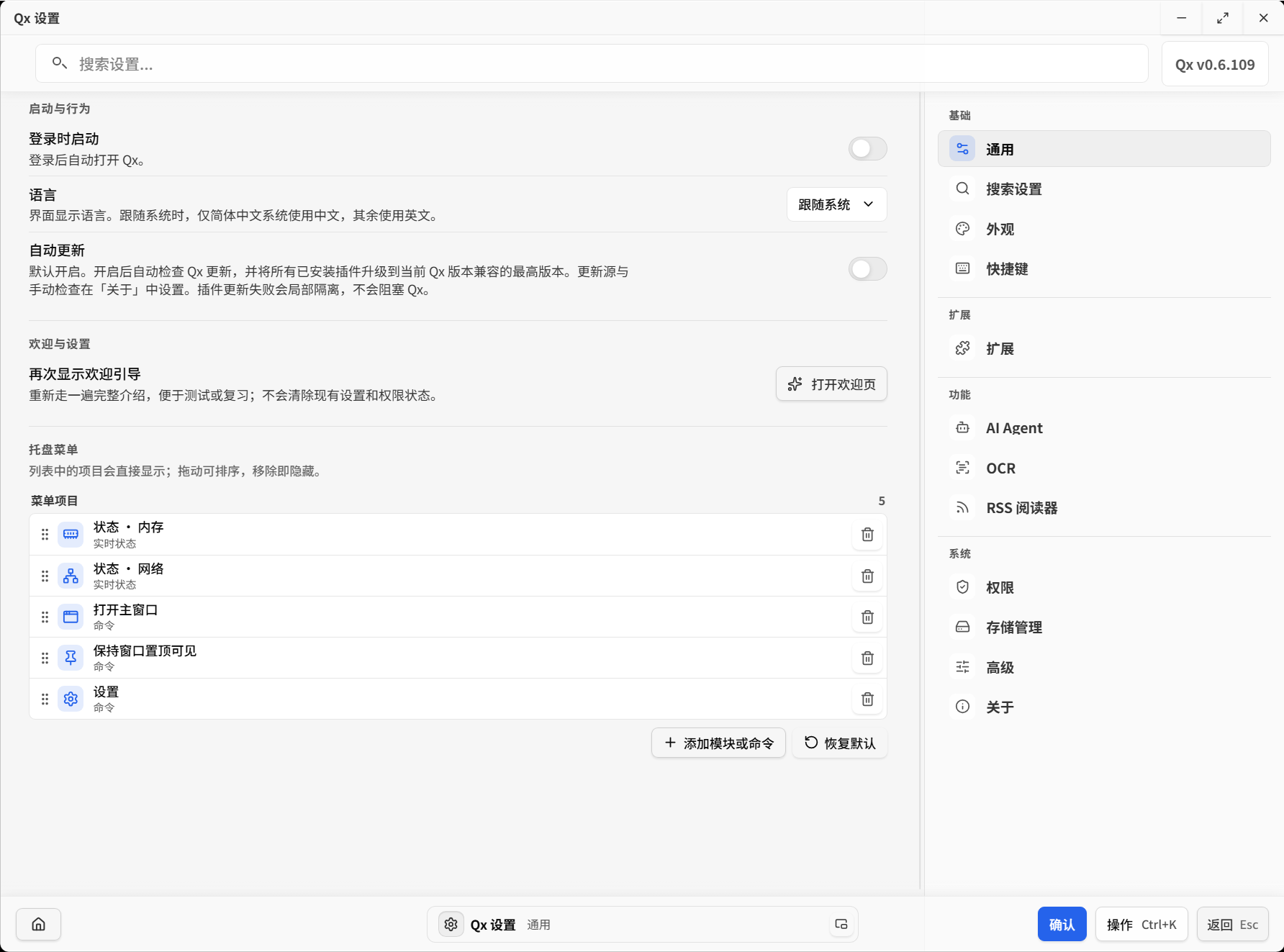1284x952 pixels.
Task: Click drag handle of 打开主窗口 row
Action: [x=45, y=617]
